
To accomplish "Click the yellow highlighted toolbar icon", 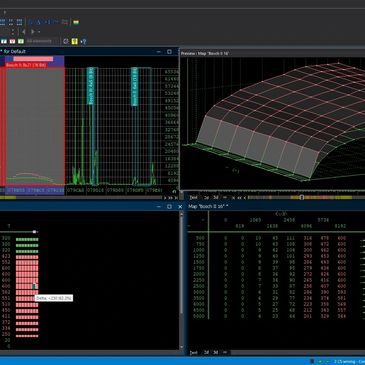I will (x=74, y=41).
